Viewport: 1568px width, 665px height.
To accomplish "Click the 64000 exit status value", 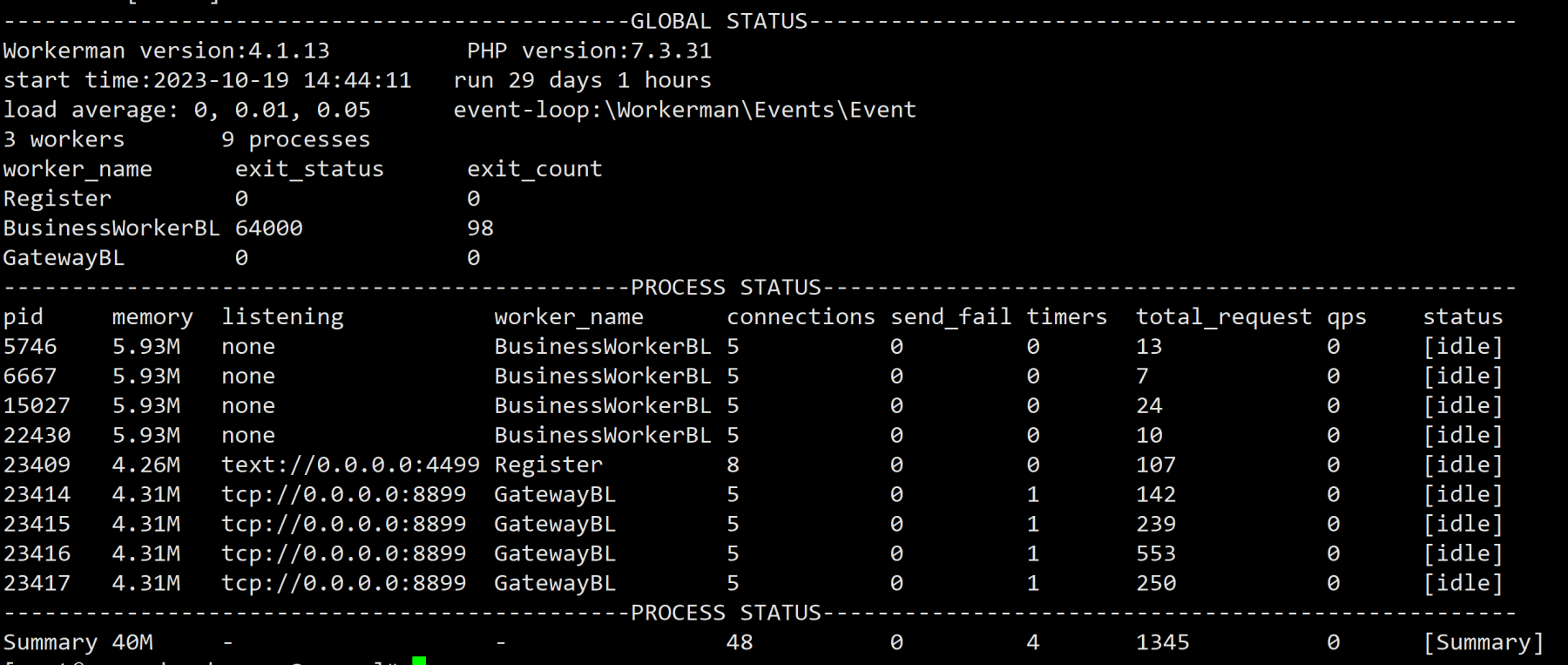I will (x=268, y=228).
